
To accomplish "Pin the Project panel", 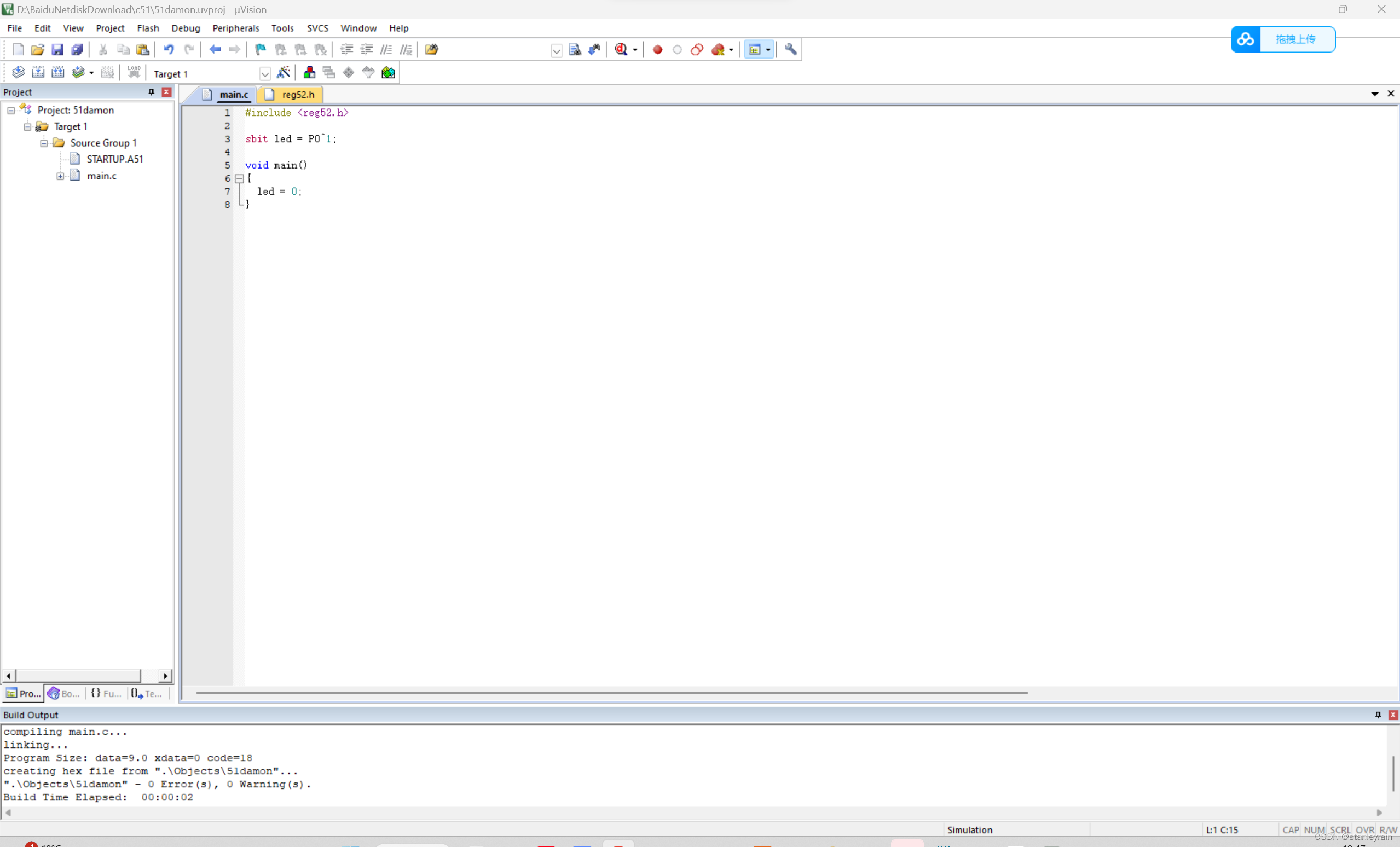I will 151,92.
